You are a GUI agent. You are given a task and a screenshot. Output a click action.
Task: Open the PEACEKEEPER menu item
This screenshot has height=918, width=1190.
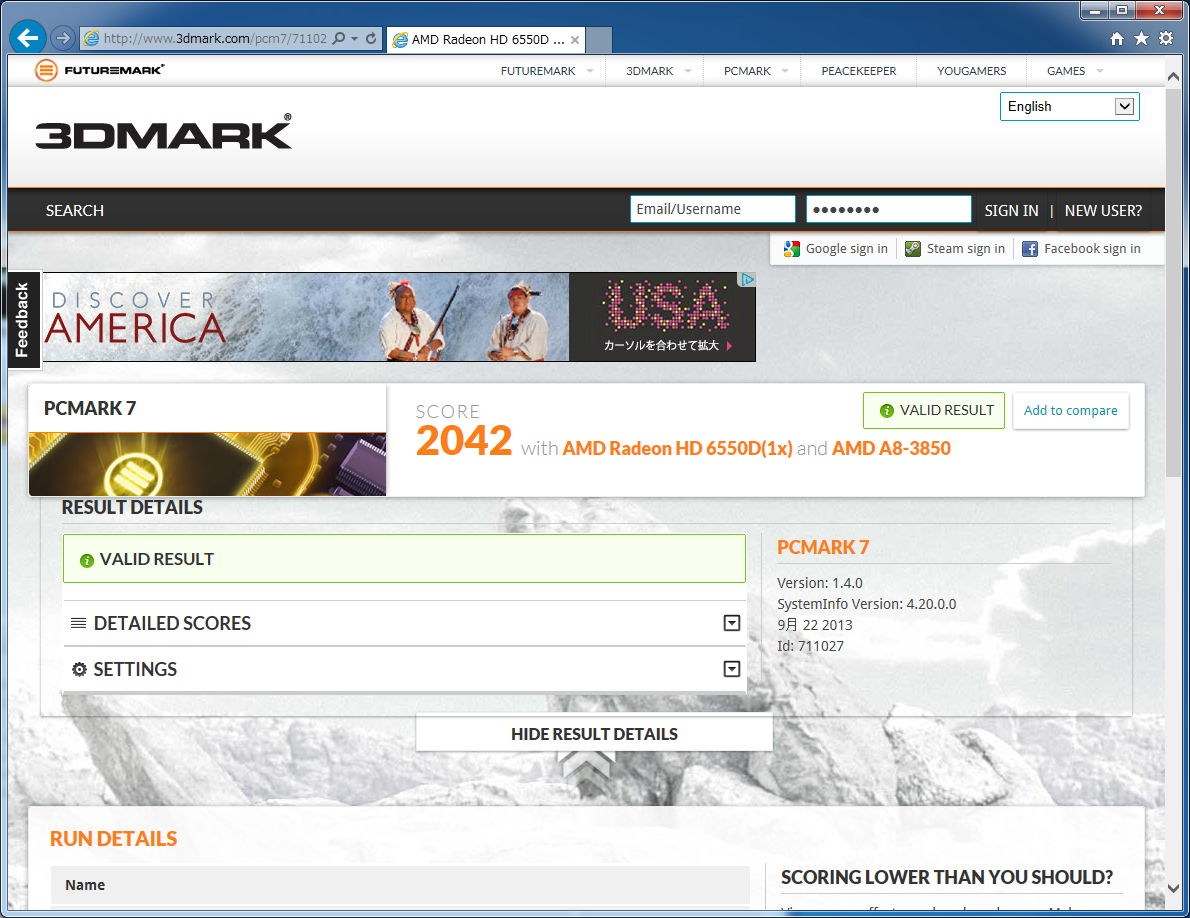click(x=858, y=71)
